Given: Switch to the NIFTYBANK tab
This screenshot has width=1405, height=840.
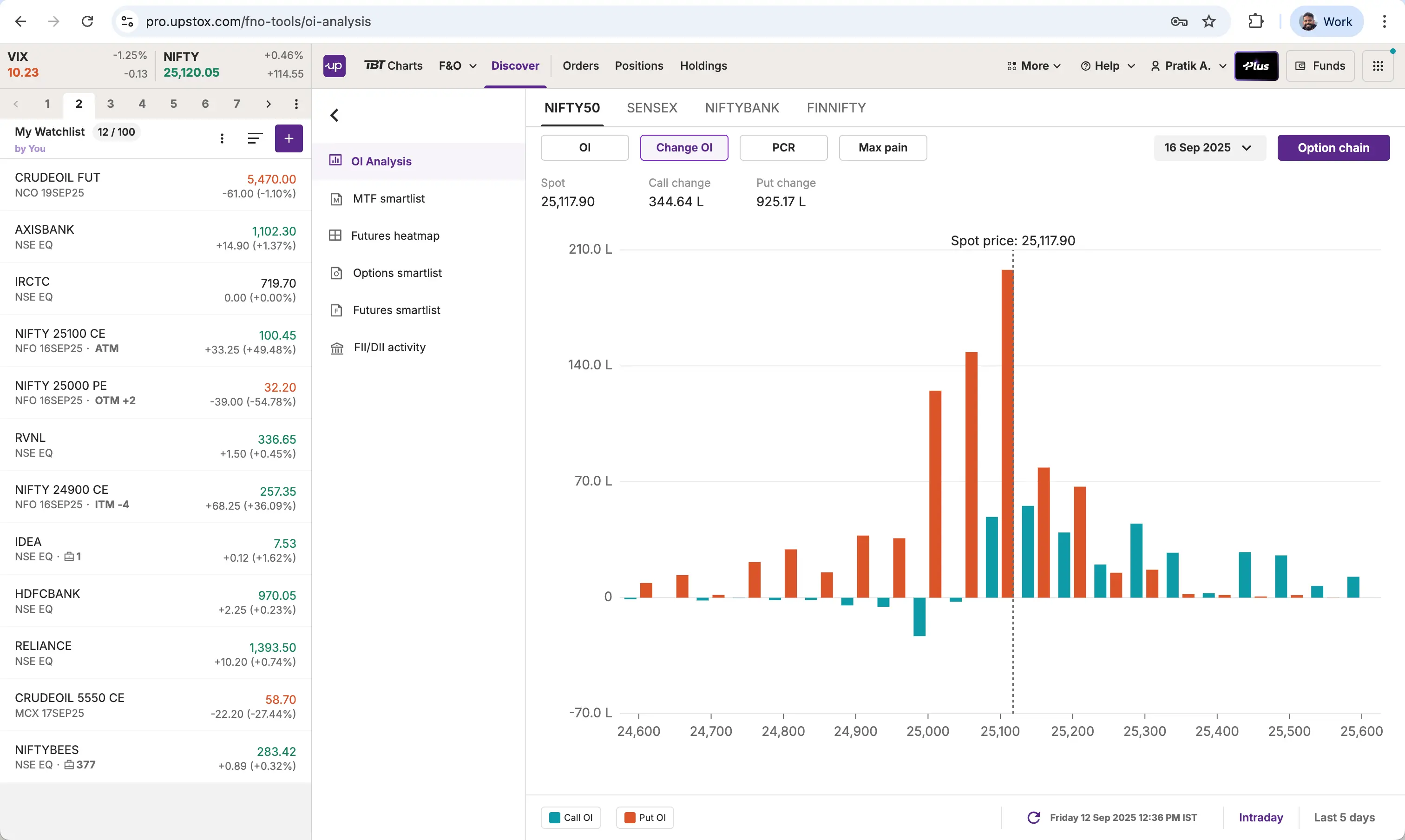Looking at the screenshot, I should point(742,107).
